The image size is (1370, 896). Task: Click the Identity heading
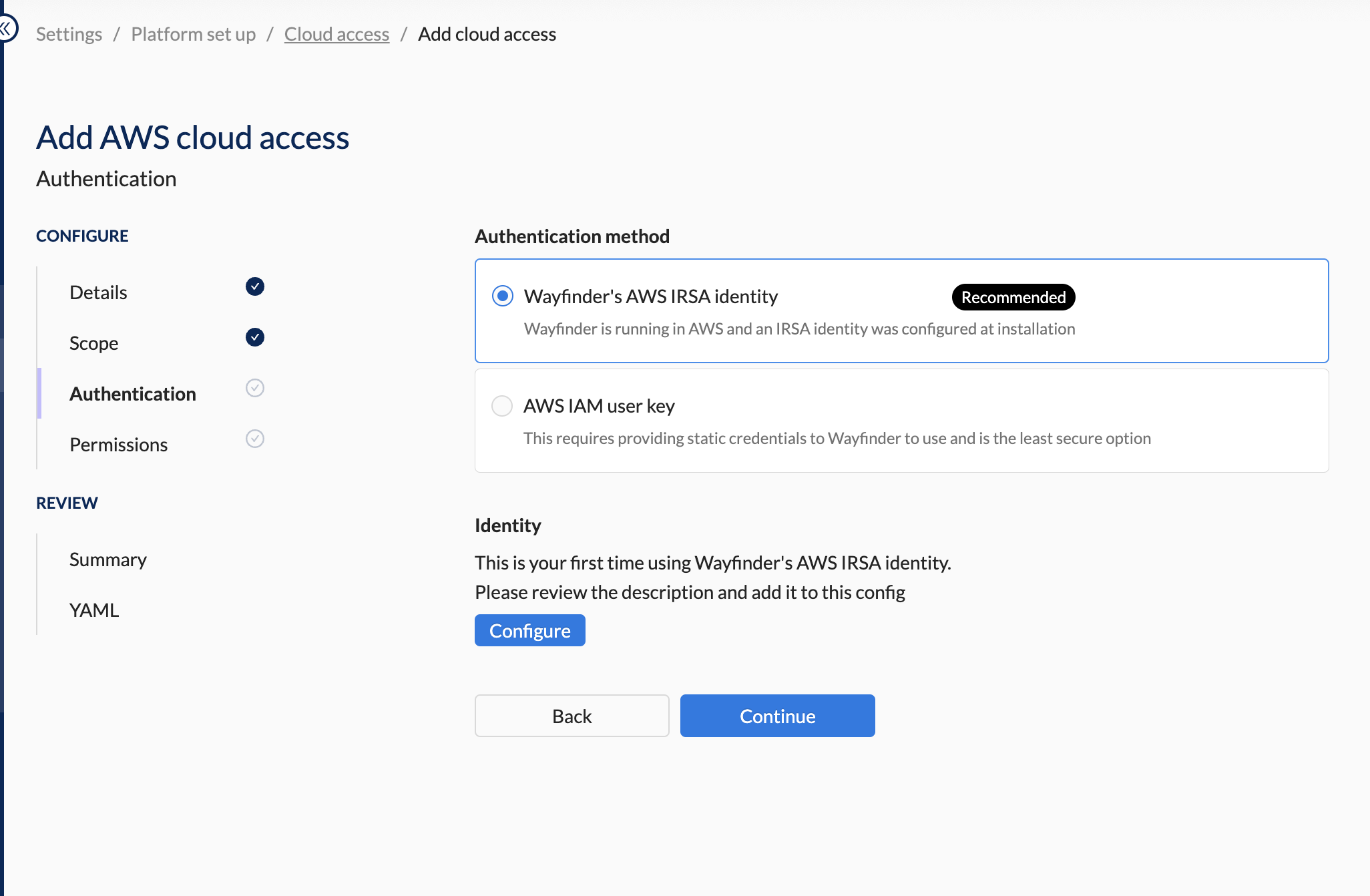tap(507, 525)
